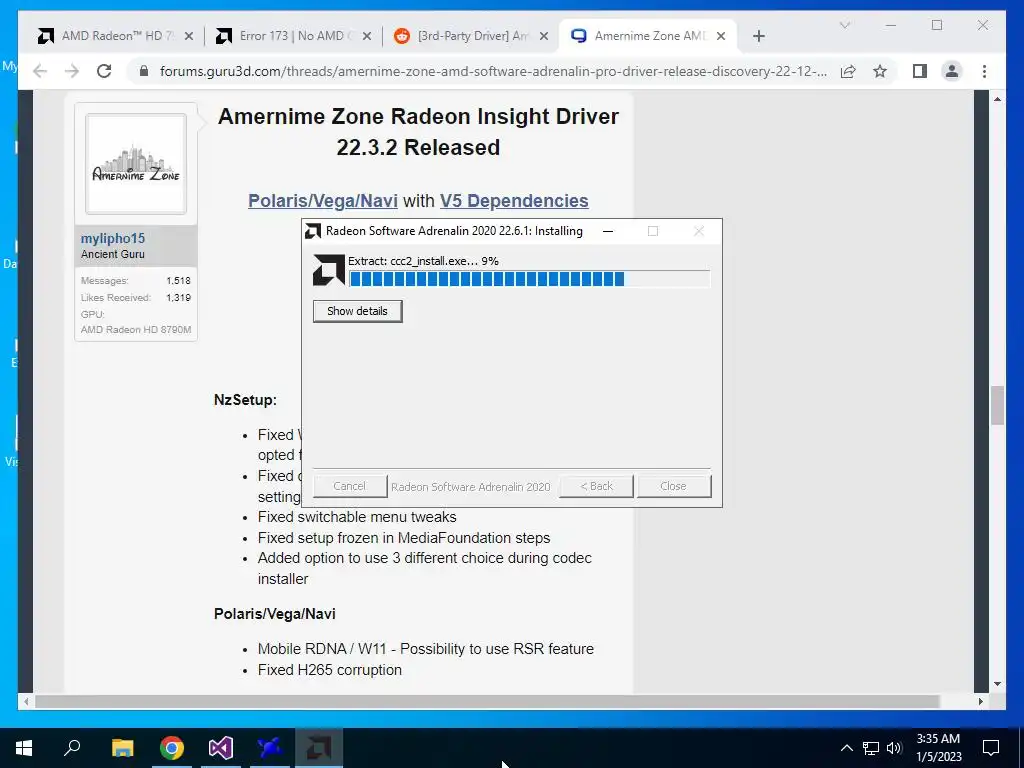
Task: Click the 1,319 likes received value
Action: (x=178, y=298)
